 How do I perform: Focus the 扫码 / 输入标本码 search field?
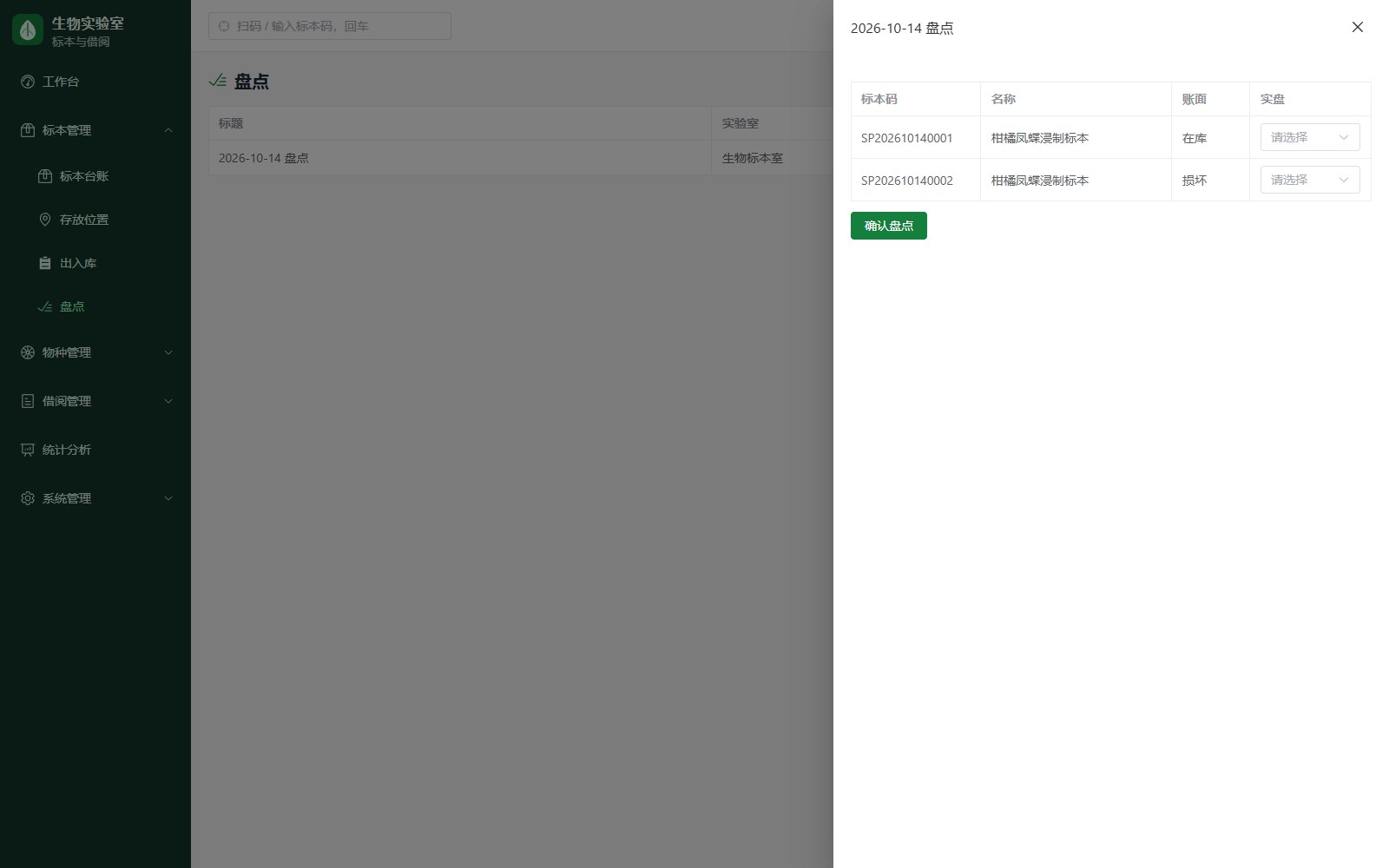[330, 26]
